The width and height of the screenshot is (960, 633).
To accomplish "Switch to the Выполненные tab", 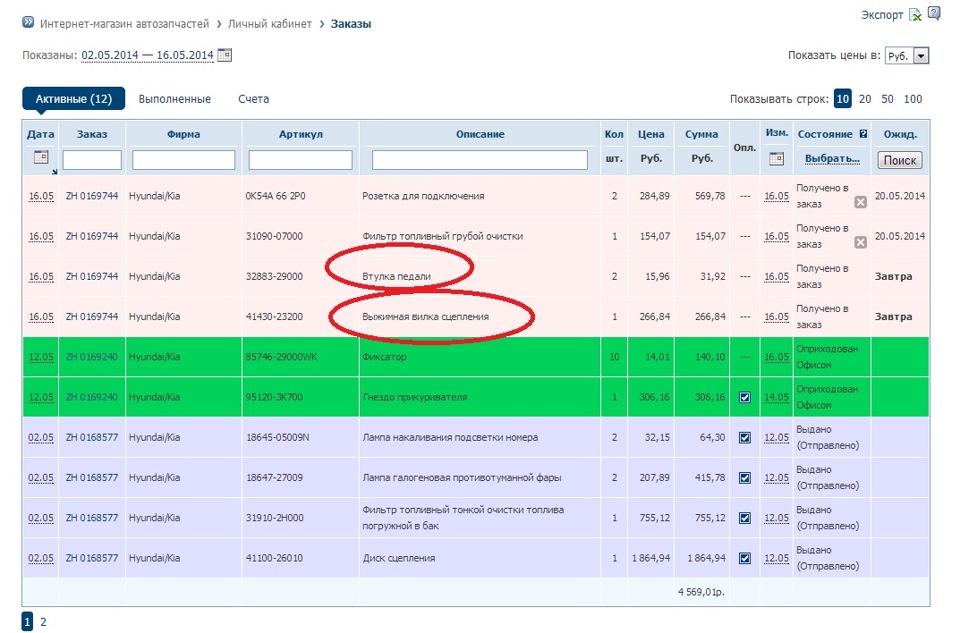I will (x=175, y=99).
